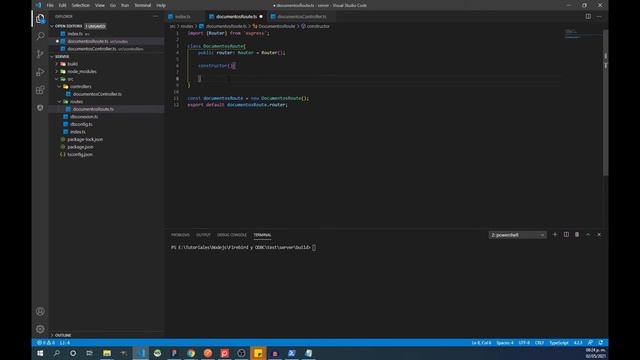640x360 pixels.
Task: Switch to the index.ts editor tab
Action: coord(183,17)
